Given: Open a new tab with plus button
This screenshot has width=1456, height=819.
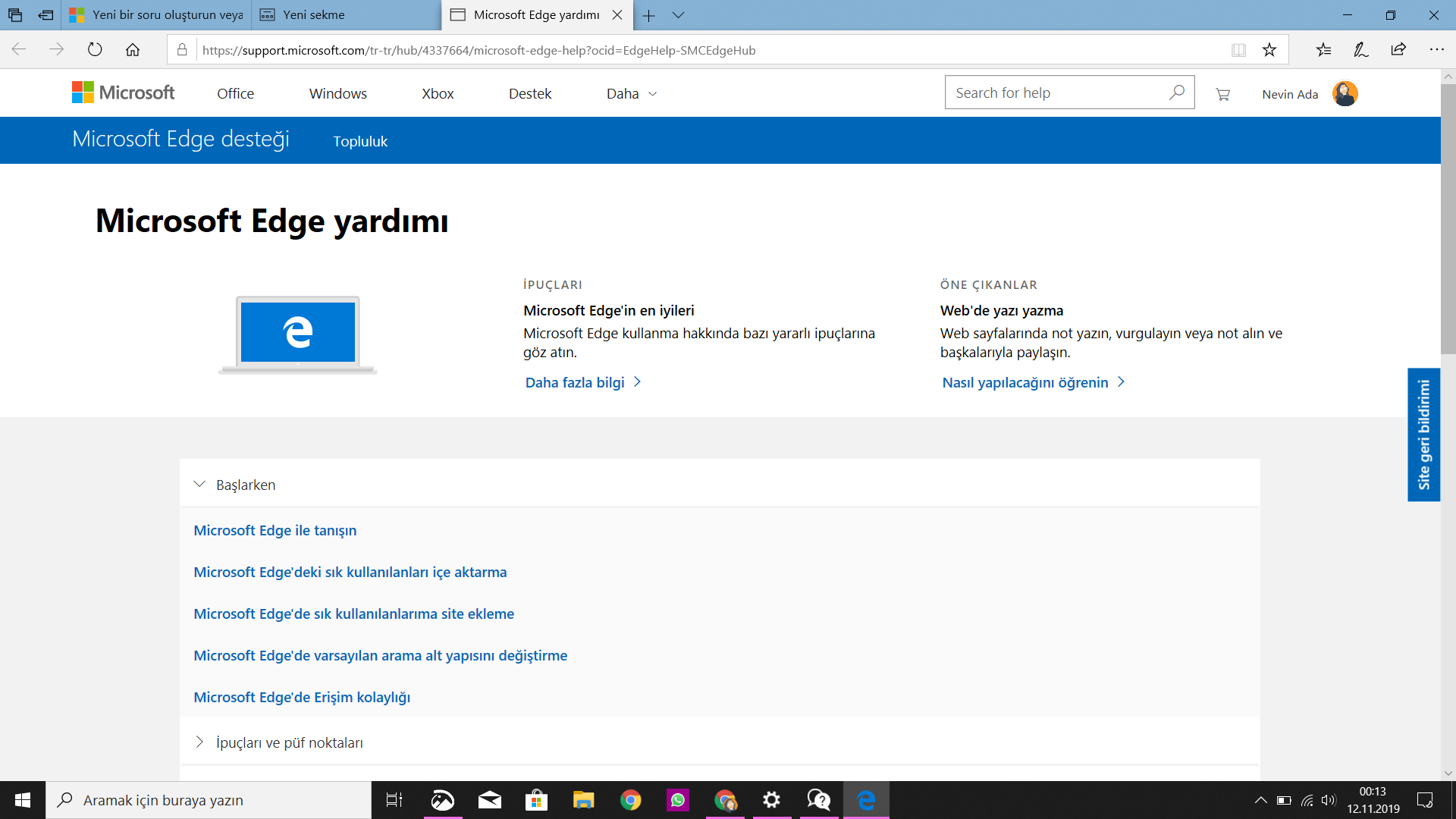Looking at the screenshot, I should 649,15.
